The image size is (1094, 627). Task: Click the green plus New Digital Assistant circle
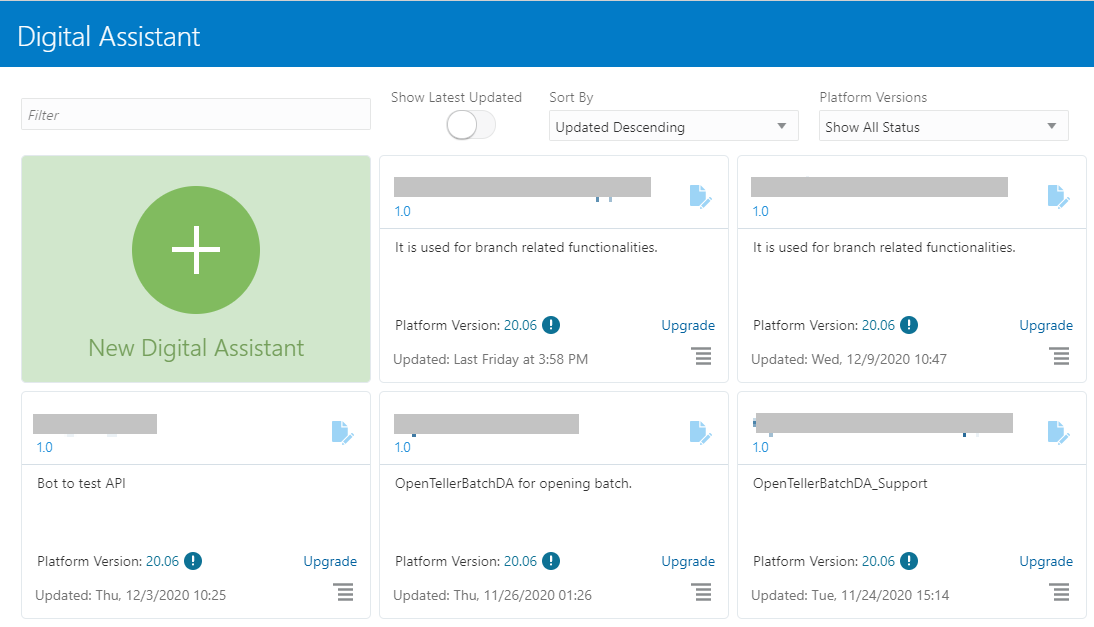tap(196, 250)
